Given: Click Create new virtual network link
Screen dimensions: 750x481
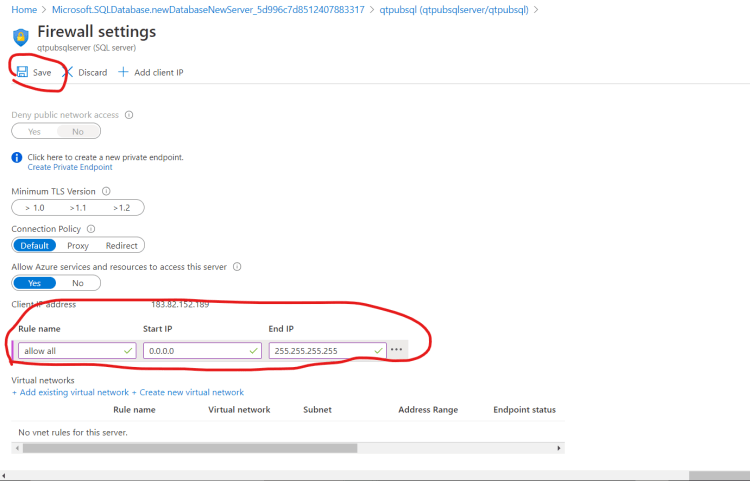Looking at the screenshot, I should pyautogui.click(x=188, y=392).
